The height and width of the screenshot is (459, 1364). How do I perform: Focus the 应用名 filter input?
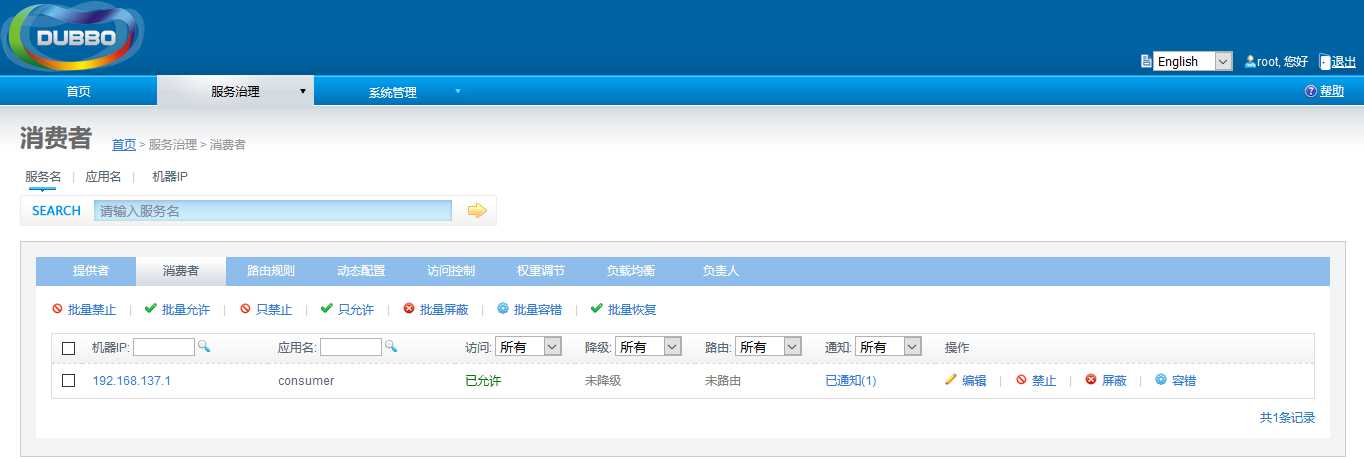tap(351, 347)
